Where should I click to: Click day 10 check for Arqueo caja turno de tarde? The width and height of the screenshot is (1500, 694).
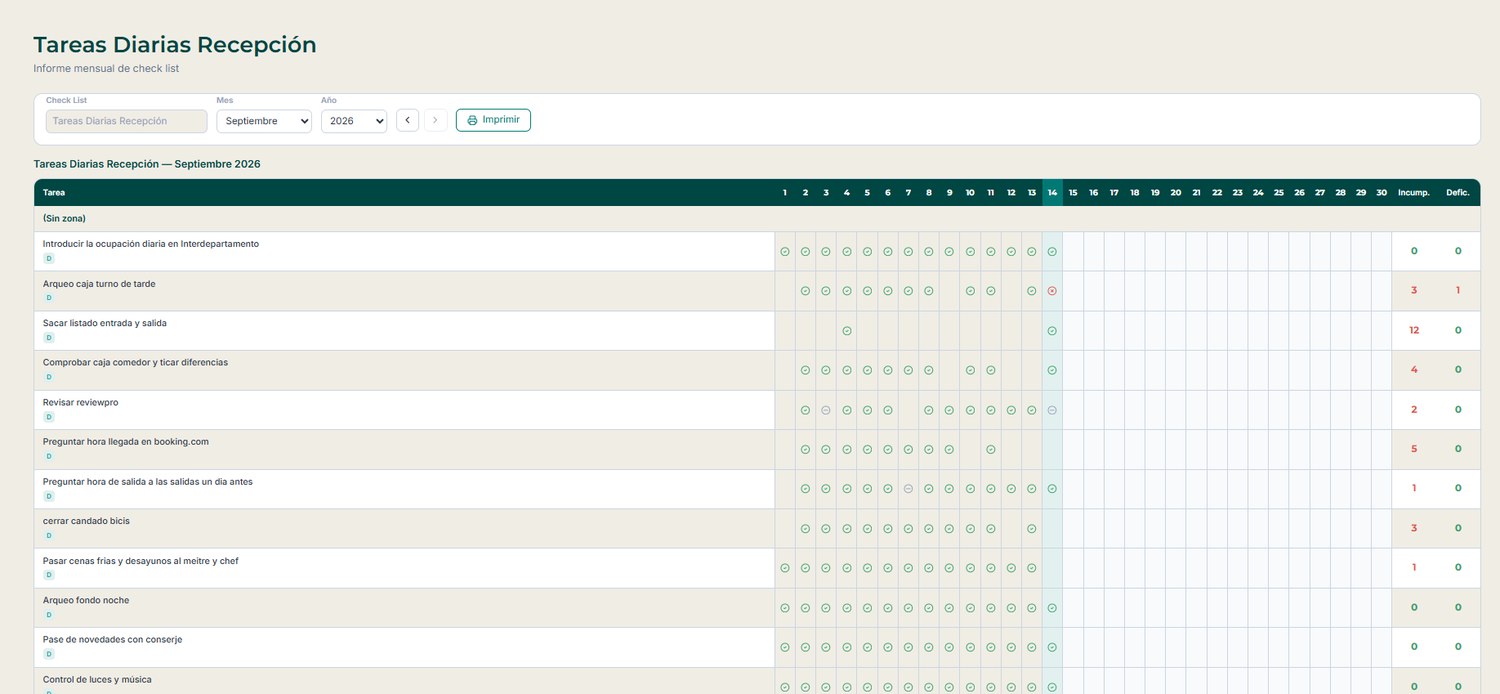coord(970,291)
